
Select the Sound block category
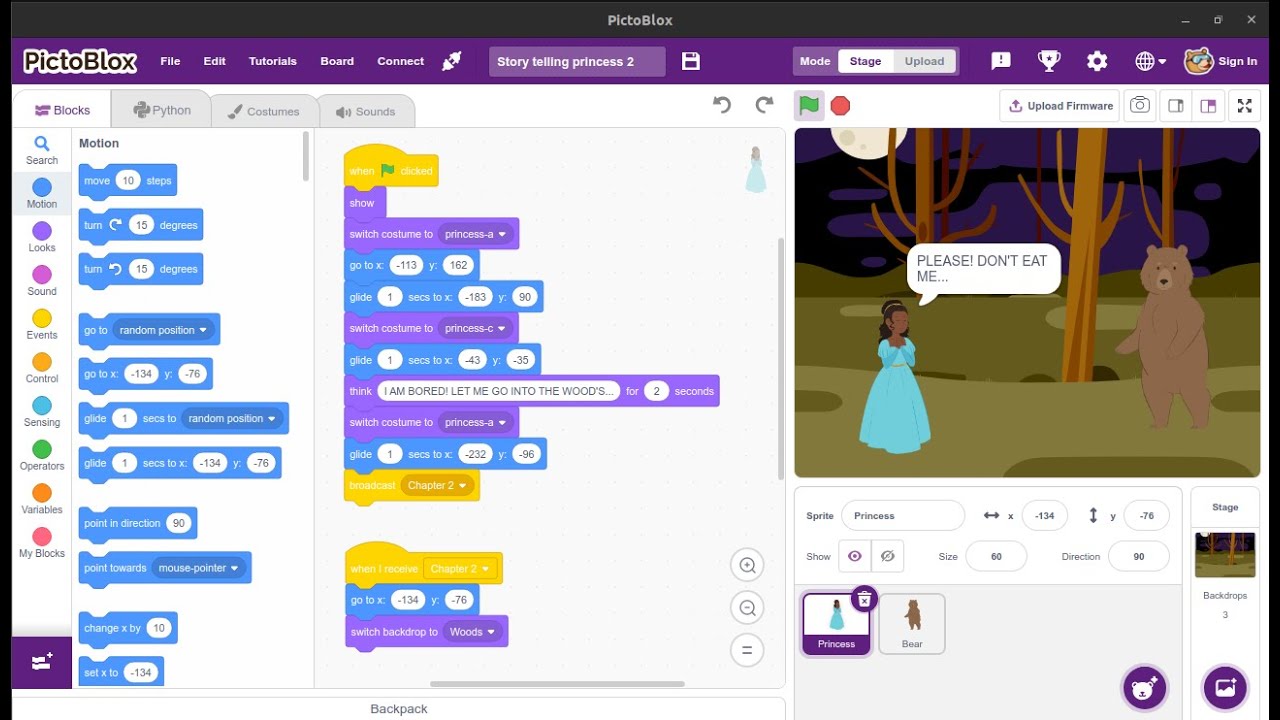42,281
